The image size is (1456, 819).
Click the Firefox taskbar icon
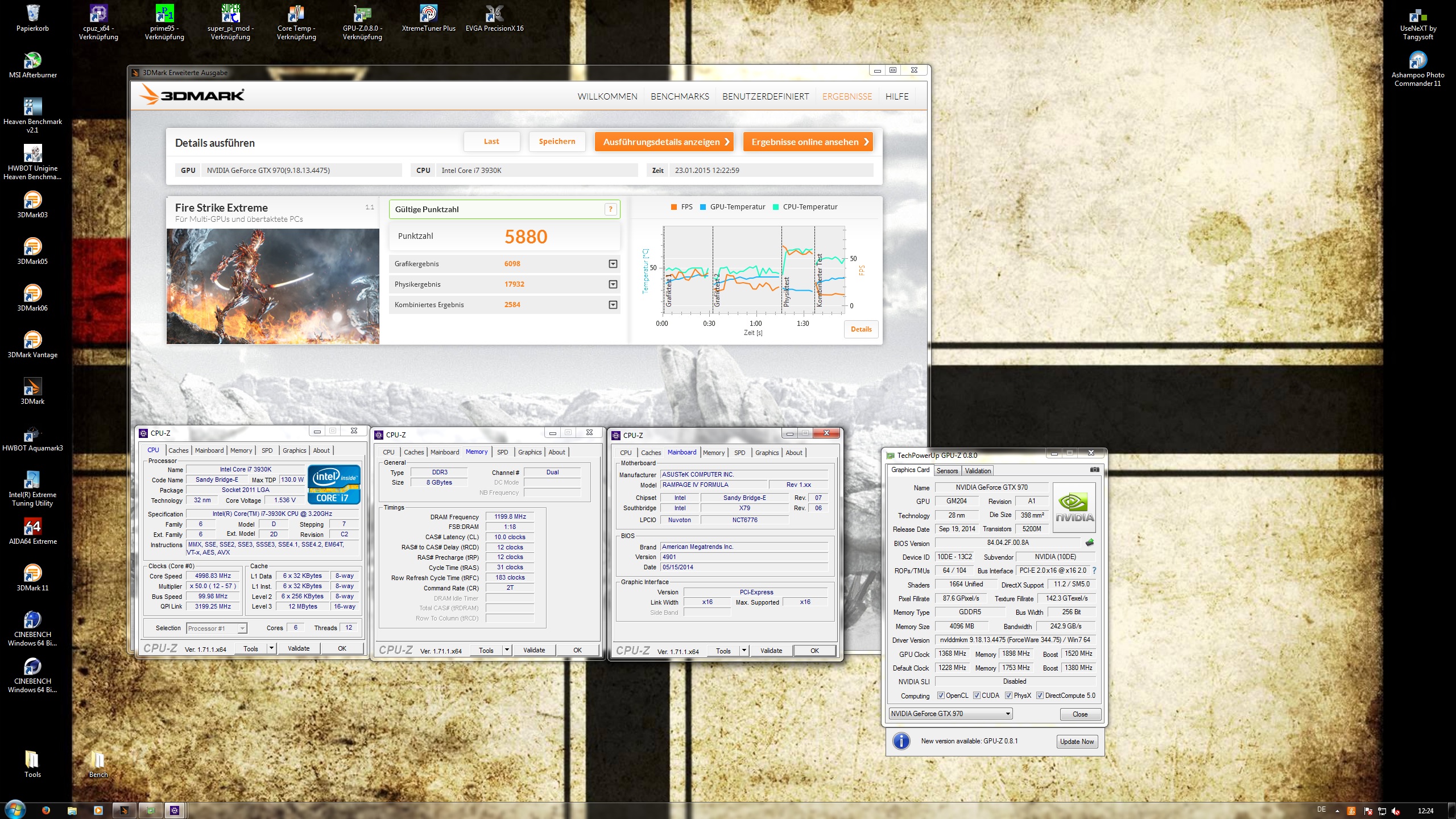[46, 810]
